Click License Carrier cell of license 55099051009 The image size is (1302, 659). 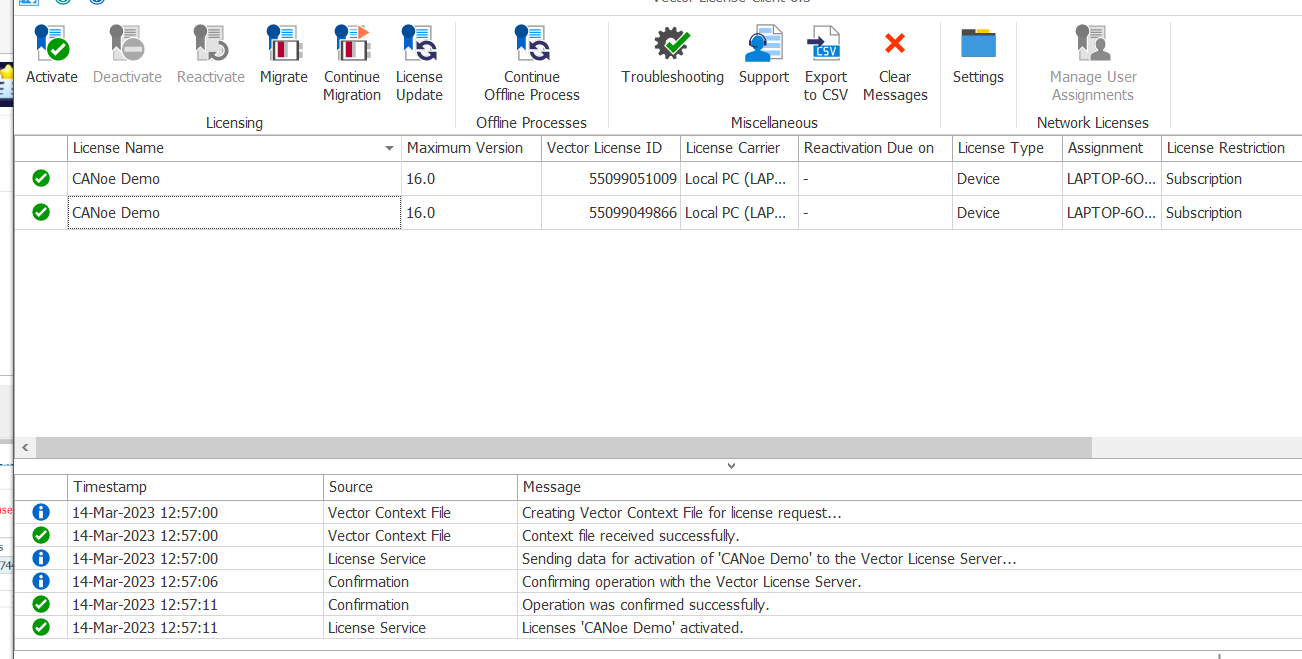tap(739, 179)
